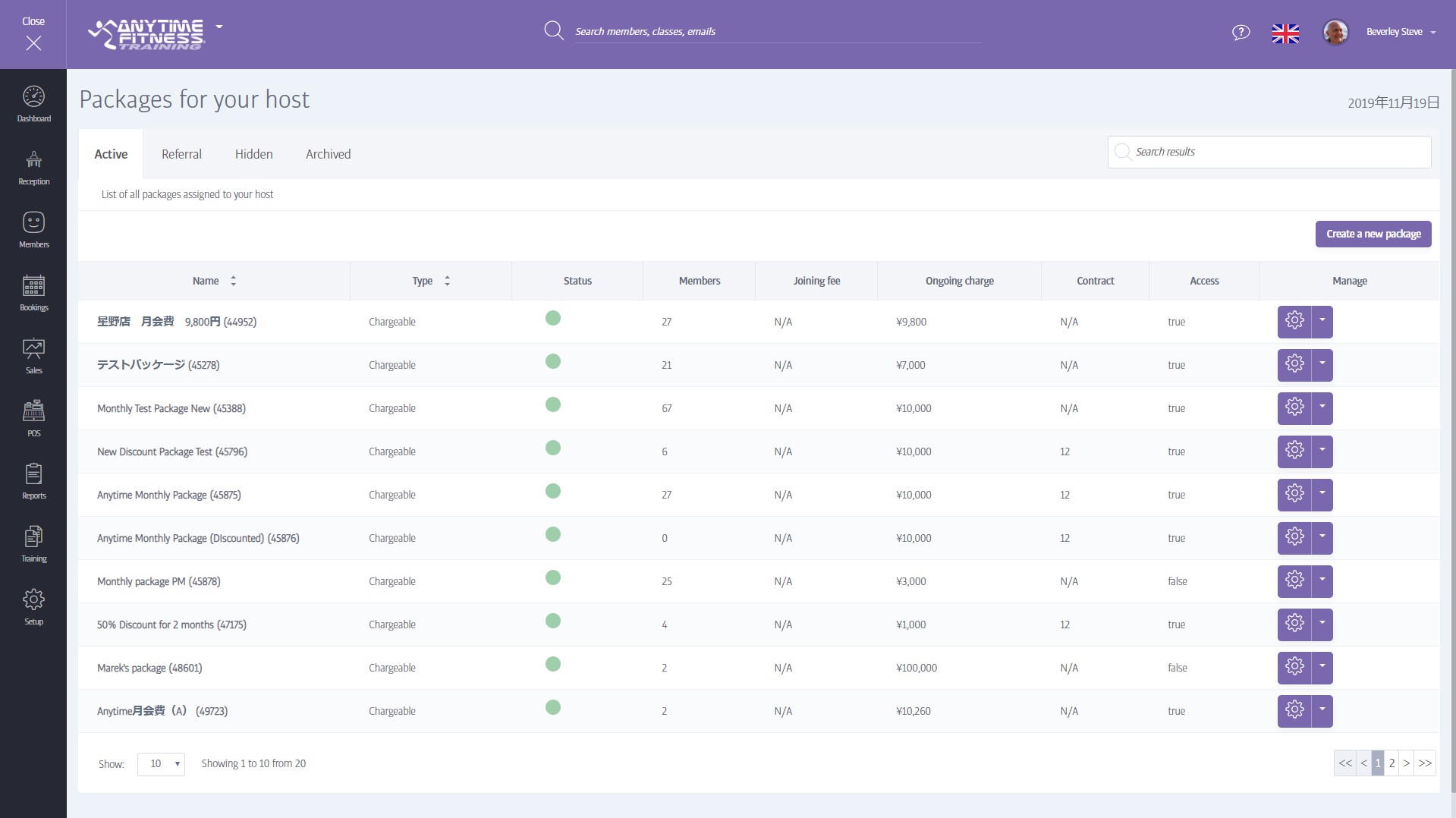Expand manage dropdown for Anytime月会費 (A)
The width and height of the screenshot is (1456, 818).
tap(1322, 710)
